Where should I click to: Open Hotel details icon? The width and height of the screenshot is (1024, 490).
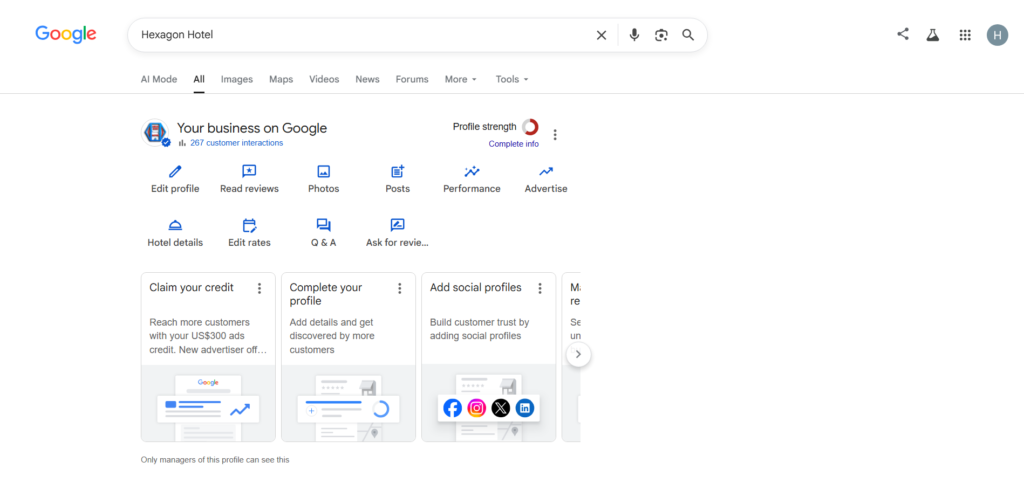point(175,225)
